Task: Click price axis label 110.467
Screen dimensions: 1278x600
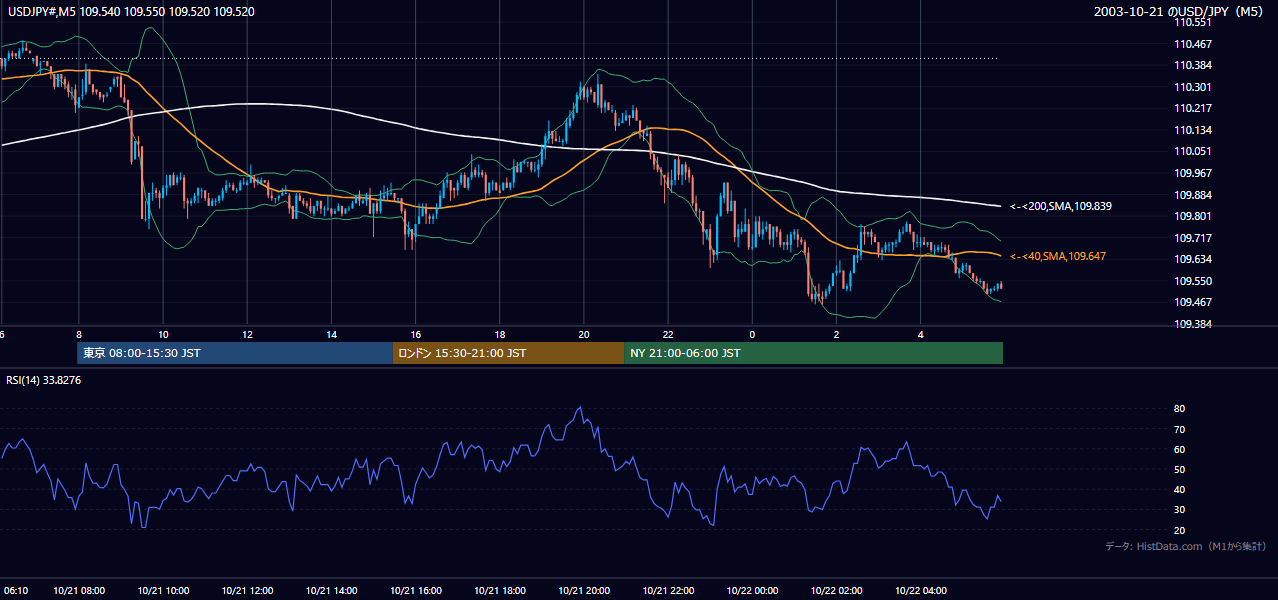Action: (x=1194, y=44)
